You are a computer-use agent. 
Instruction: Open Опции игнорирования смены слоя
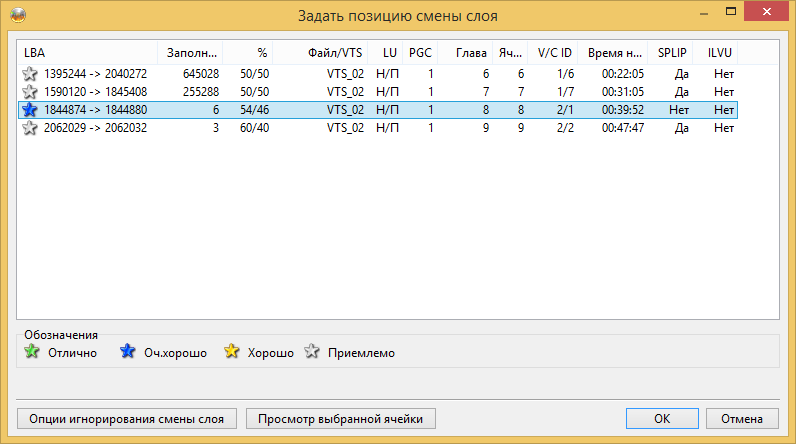pyautogui.click(x=126, y=419)
